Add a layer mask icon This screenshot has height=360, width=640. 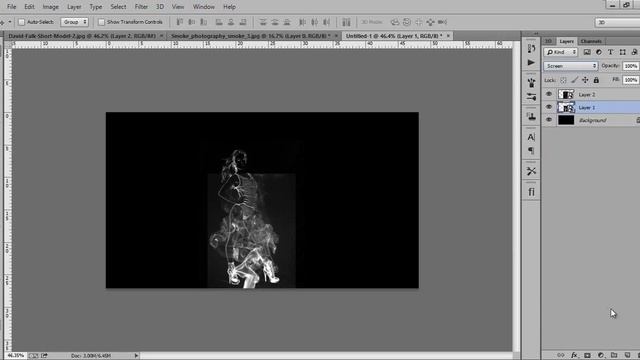(x=587, y=356)
